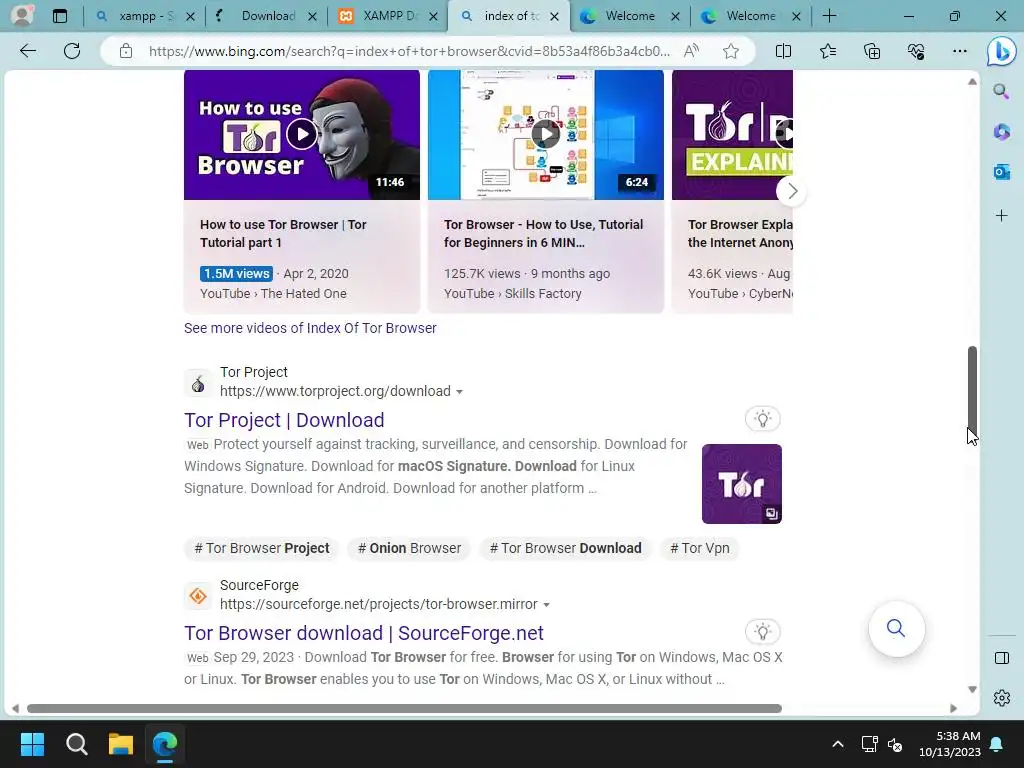Go back with the back arrow
Screen dimensions: 1024x768
click(27, 51)
